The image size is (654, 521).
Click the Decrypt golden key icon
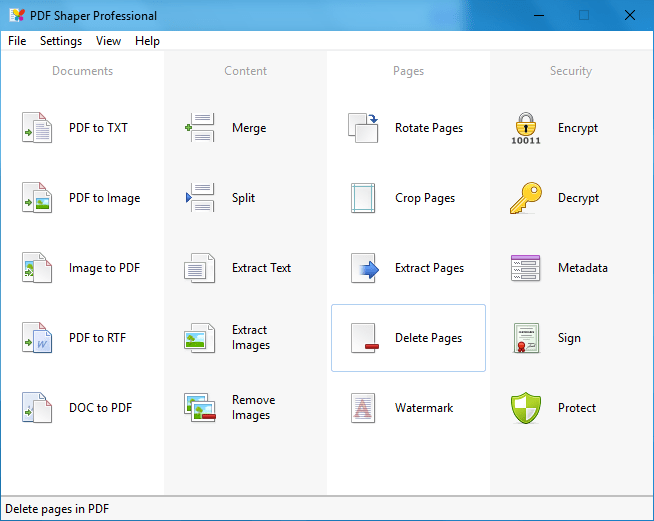click(x=526, y=198)
